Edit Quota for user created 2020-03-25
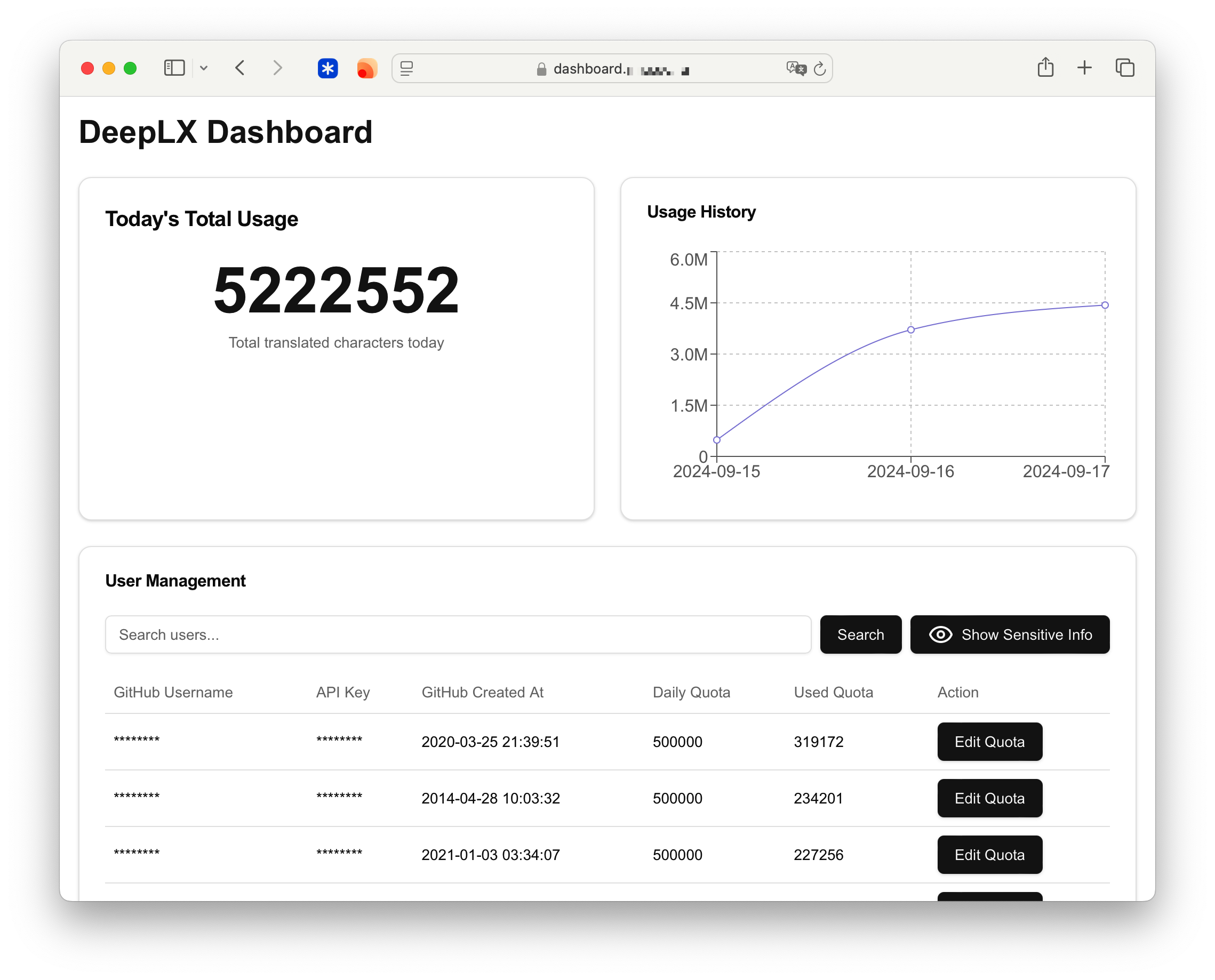This screenshot has height=980, width=1215. point(989,742)
